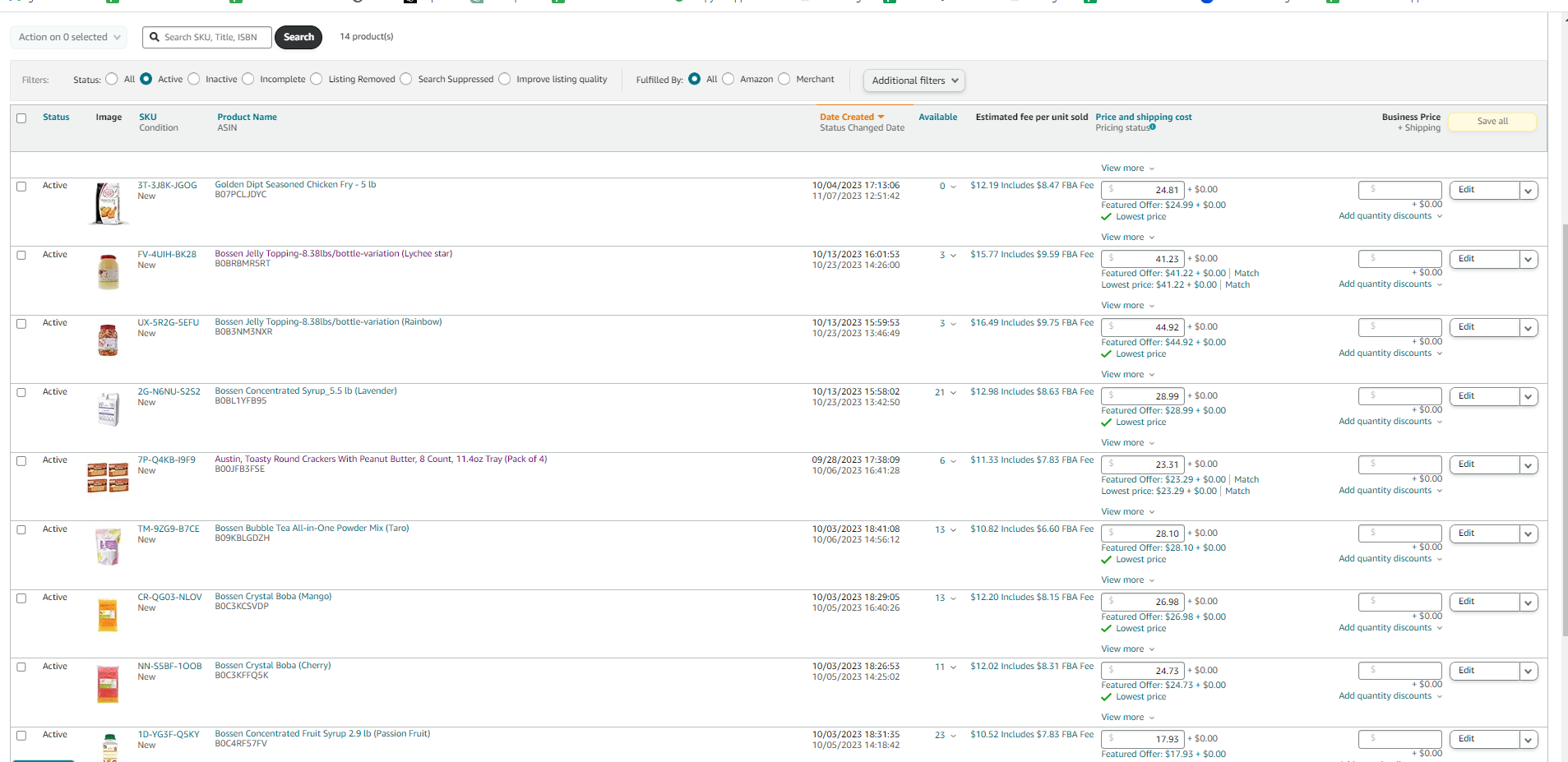Open Edit dropdown arrow for Rainbow jelly row
Viewport: 1568px width, 762px height.
(x=1529, y=328)
